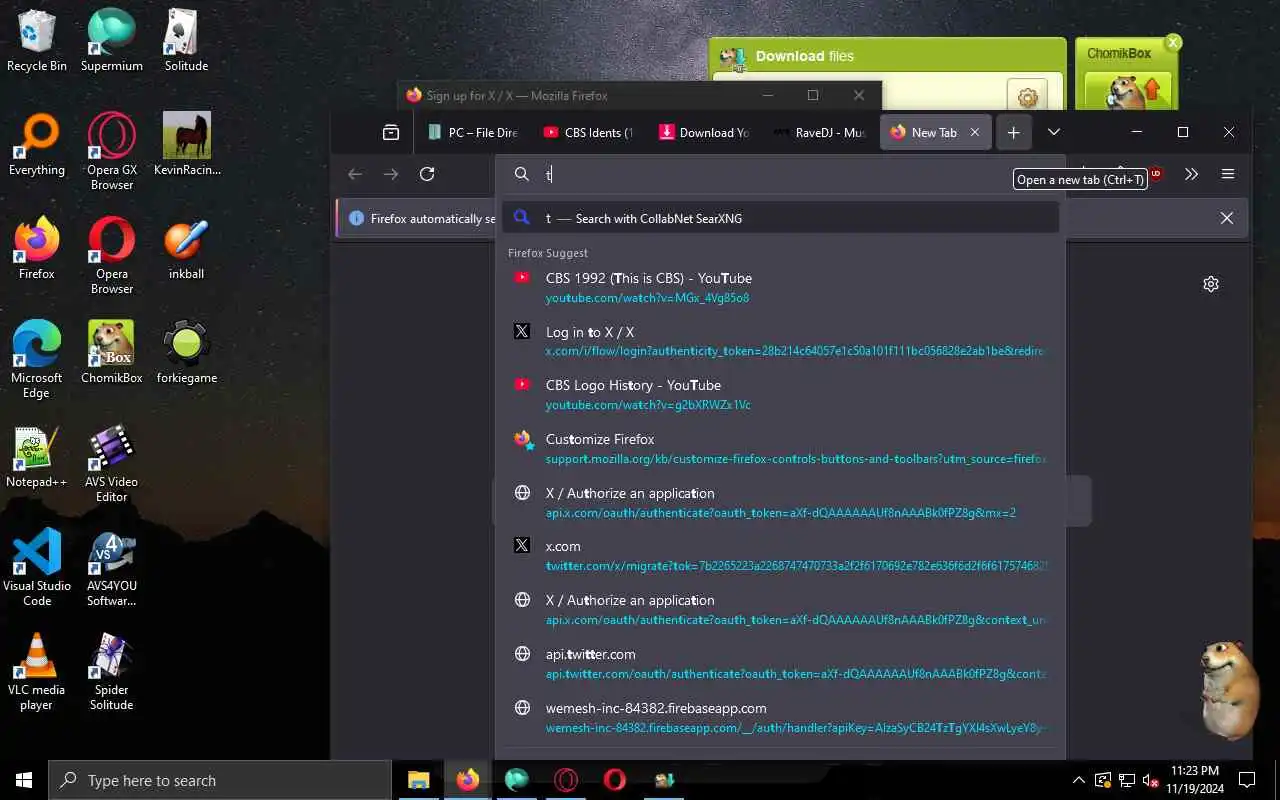The image size is (1280, 800).
Task: Click the ChomikBox upload hamster icon
Action: pos(1128,90)
